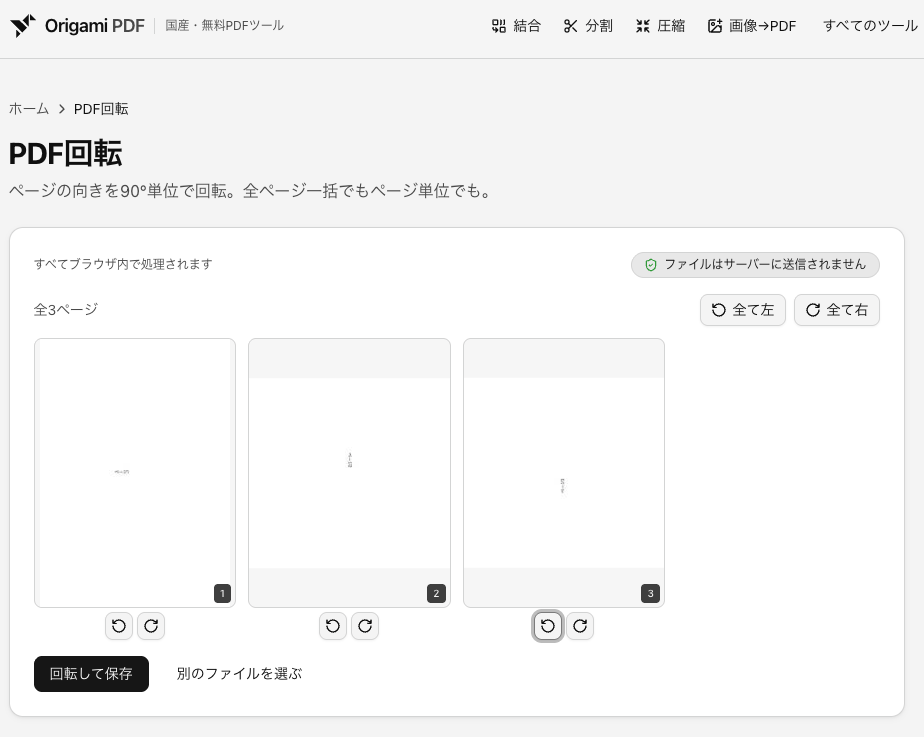Click 回転して保存 button
The height and width of the screenshot is (737, 924).
coord(91,674)
